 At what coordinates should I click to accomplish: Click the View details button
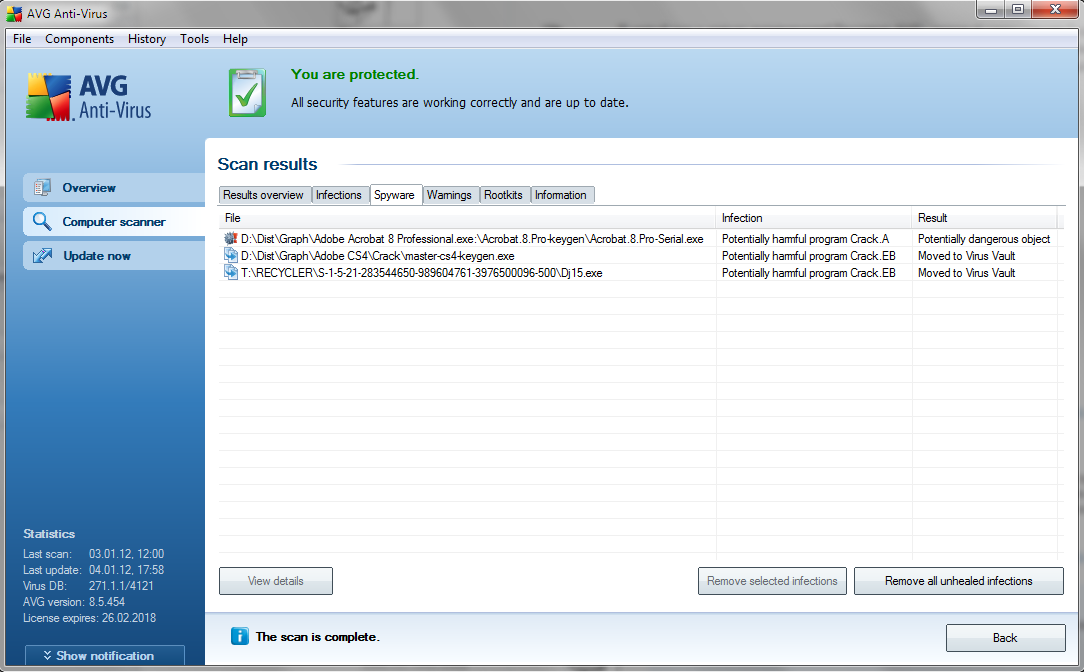276,581
